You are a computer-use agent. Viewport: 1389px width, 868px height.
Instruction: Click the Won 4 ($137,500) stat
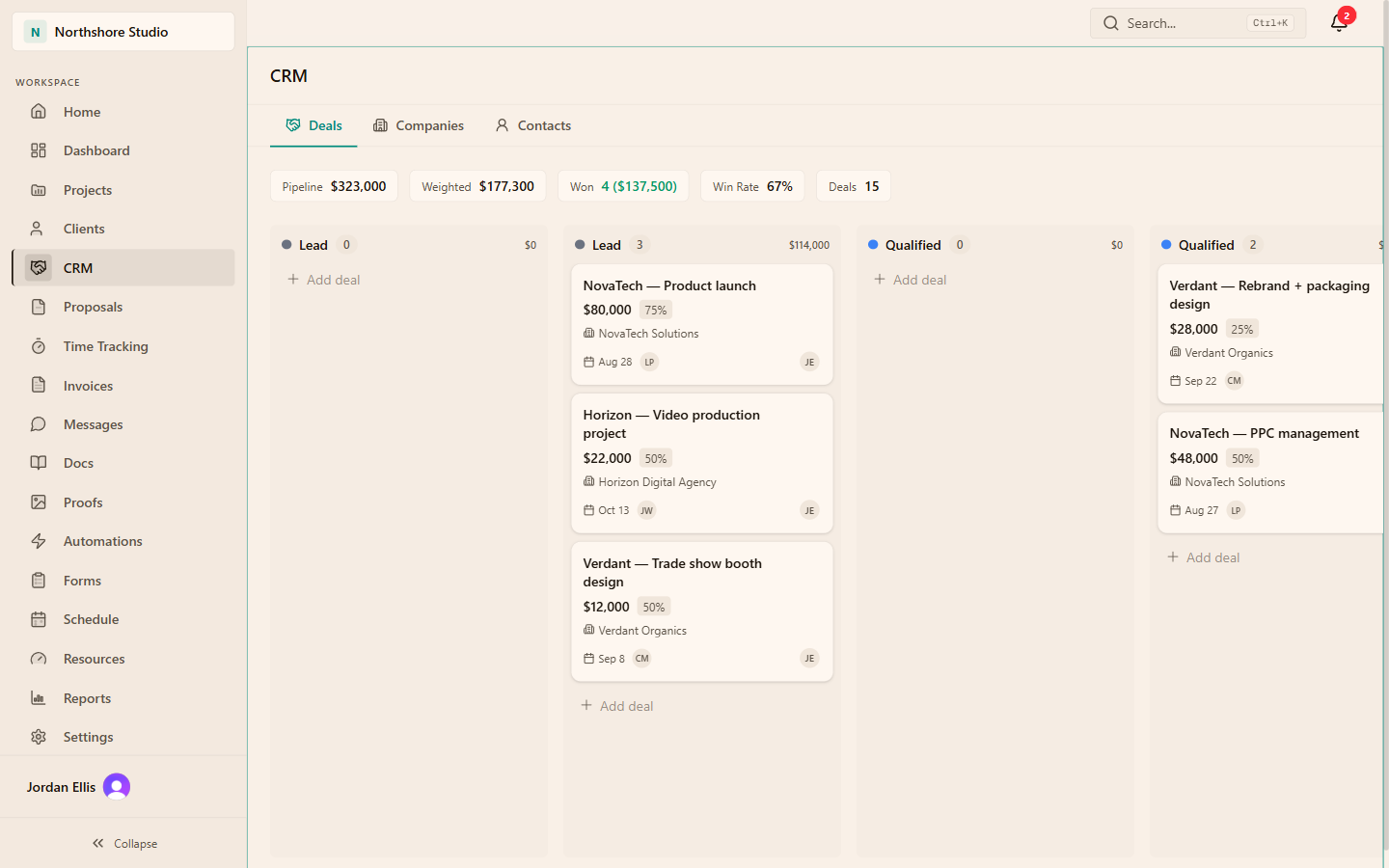[623, 186]
